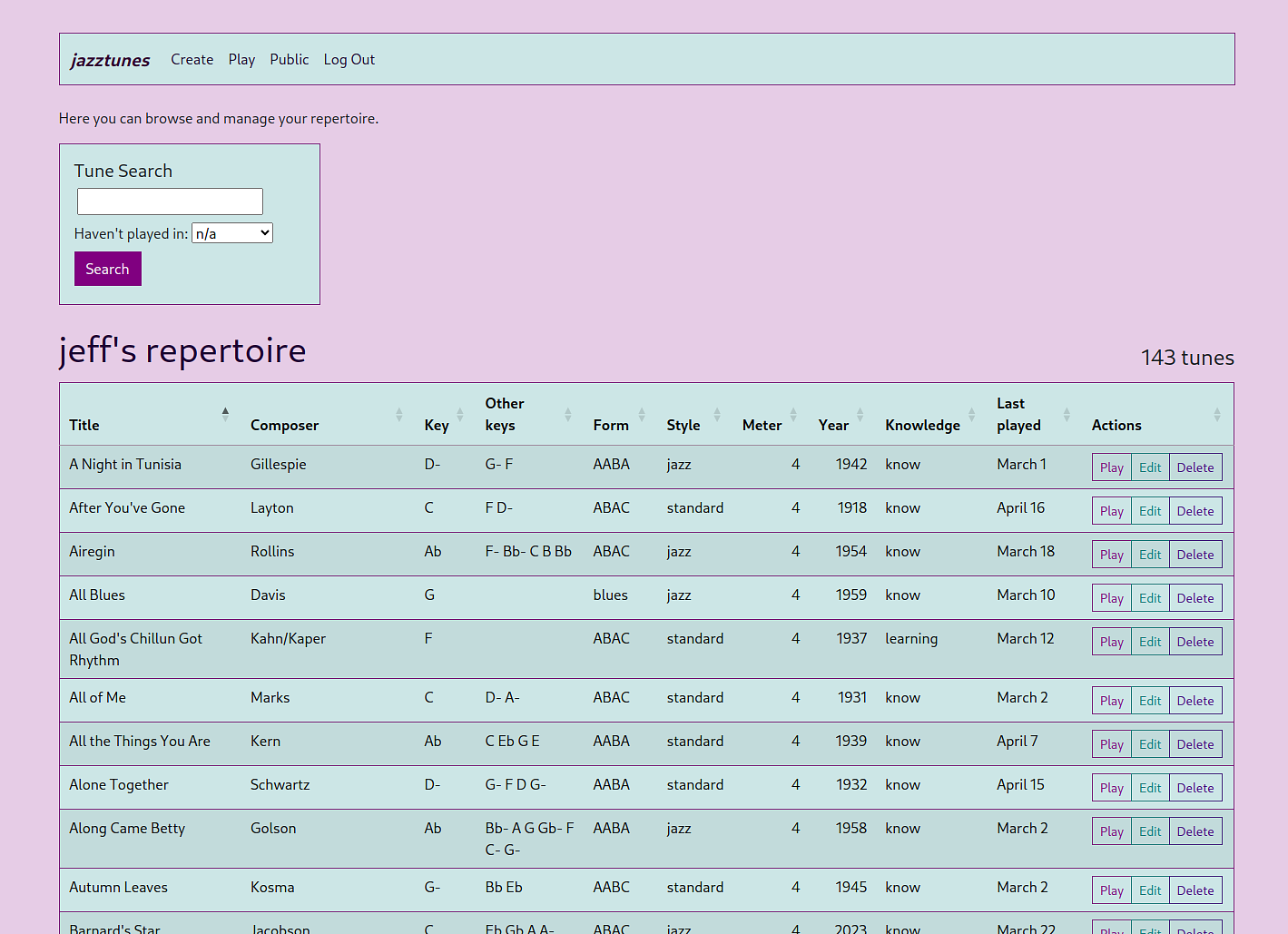The image size is (1288, 934).
Task: Delete the Autumn Leaves tune
Action: tap(1195, 890)
